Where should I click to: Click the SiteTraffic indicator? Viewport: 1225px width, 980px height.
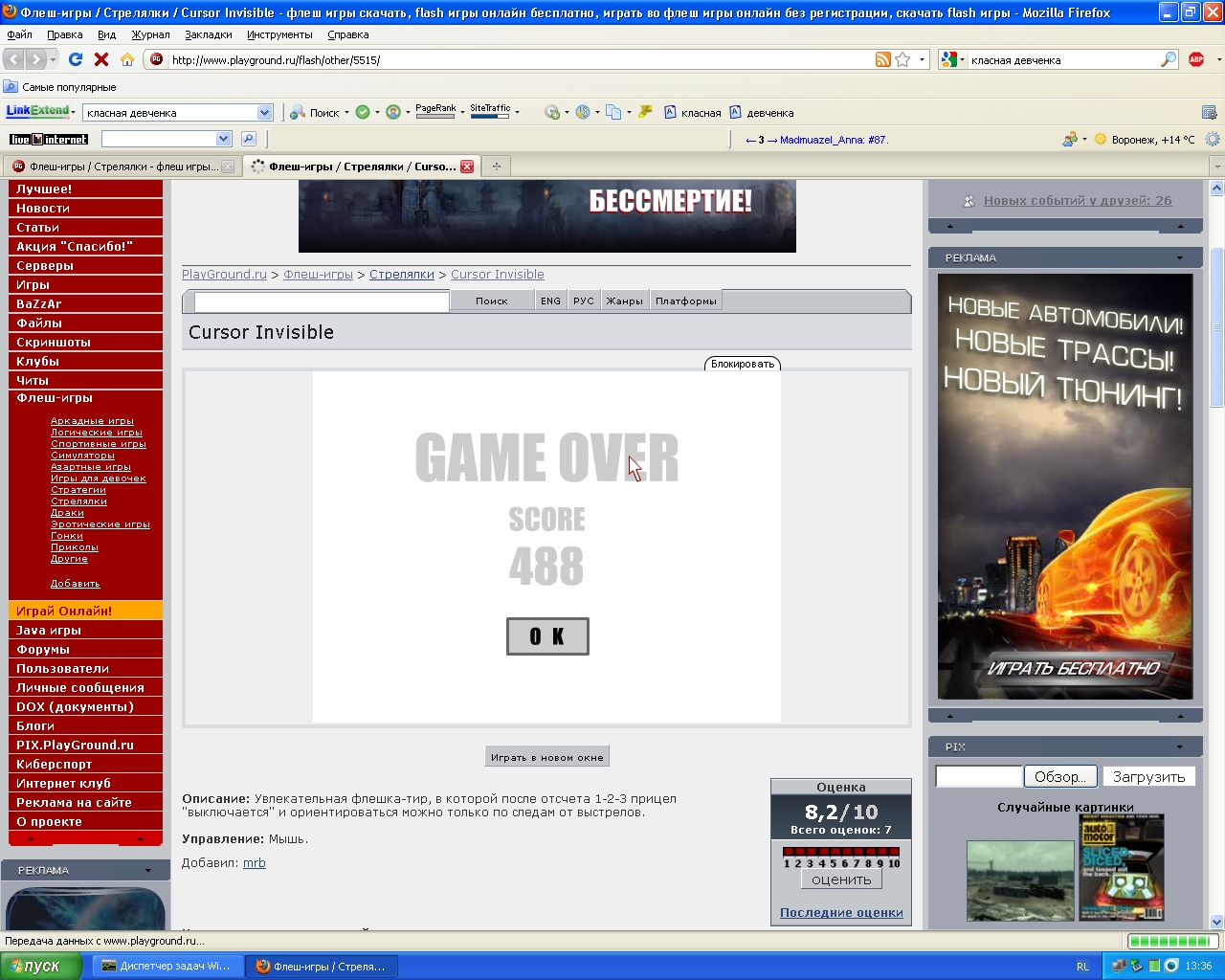click(490, 111)
